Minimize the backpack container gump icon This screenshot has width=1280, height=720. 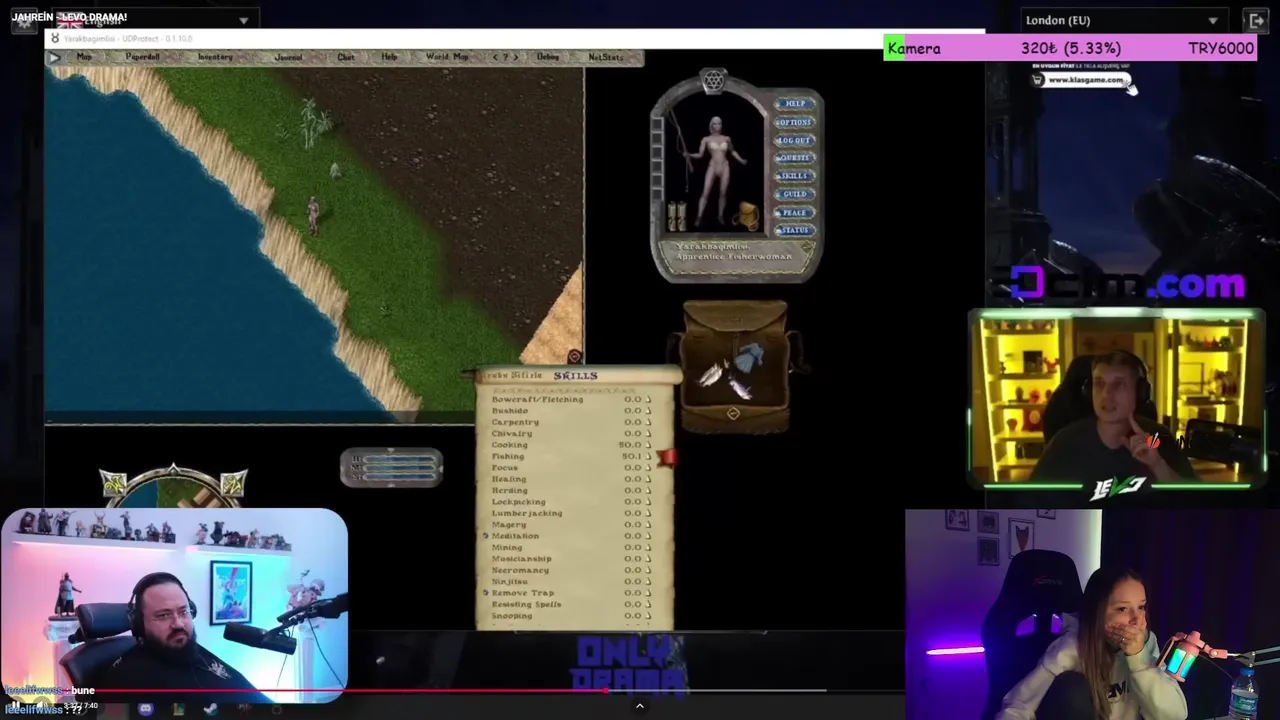733,413
